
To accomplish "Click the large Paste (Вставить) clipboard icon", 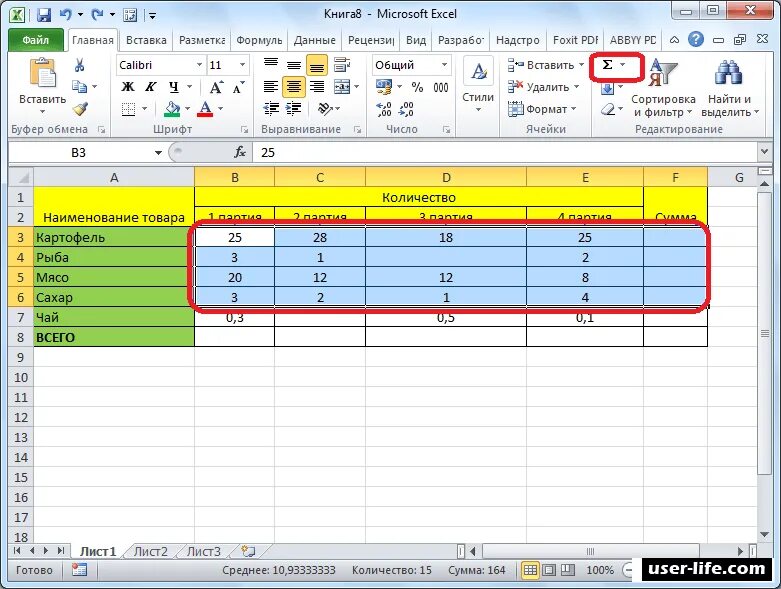I will coord(42,73).
